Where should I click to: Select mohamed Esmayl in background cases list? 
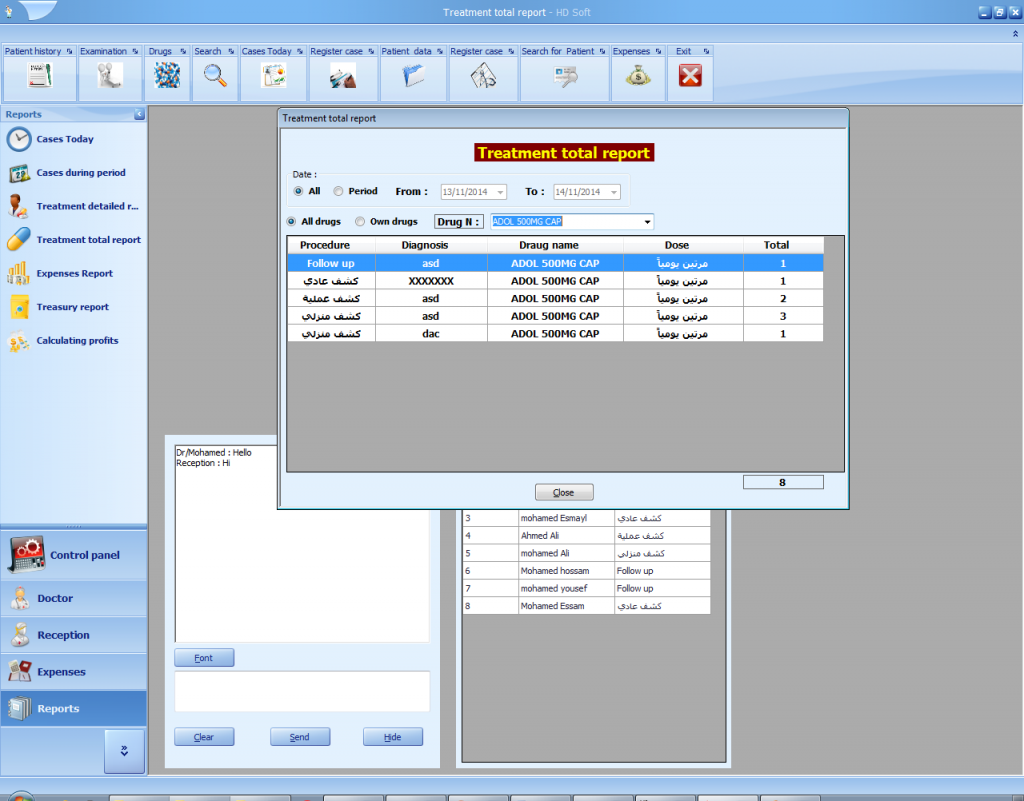coord(586,518)
